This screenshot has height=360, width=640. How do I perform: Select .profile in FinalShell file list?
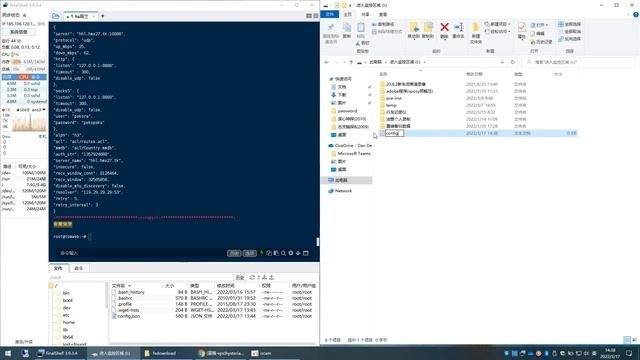(124, 304)
